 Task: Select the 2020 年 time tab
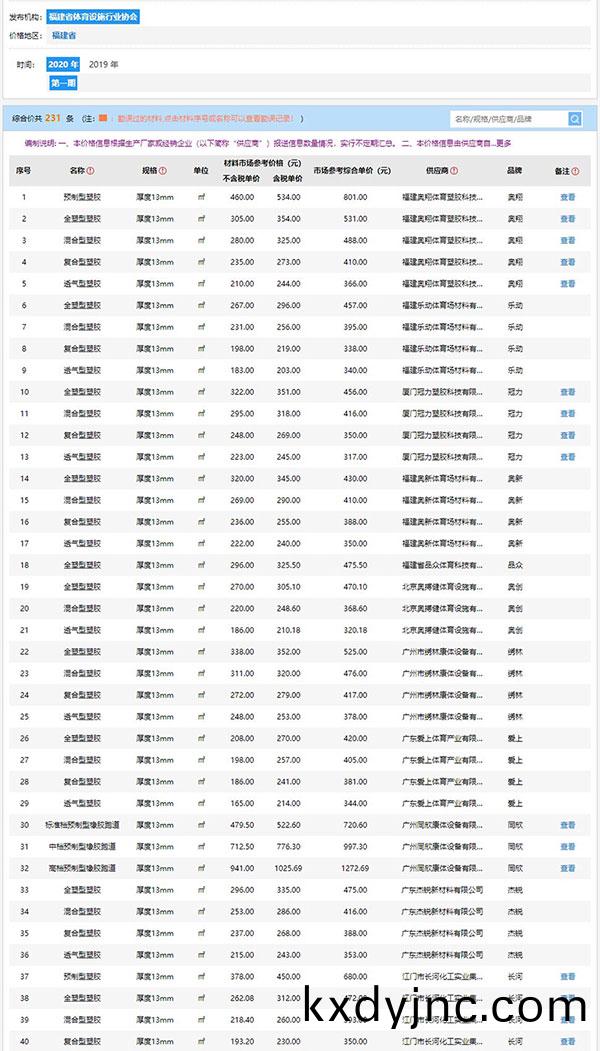pyautogui.click(x=63, y=64)
